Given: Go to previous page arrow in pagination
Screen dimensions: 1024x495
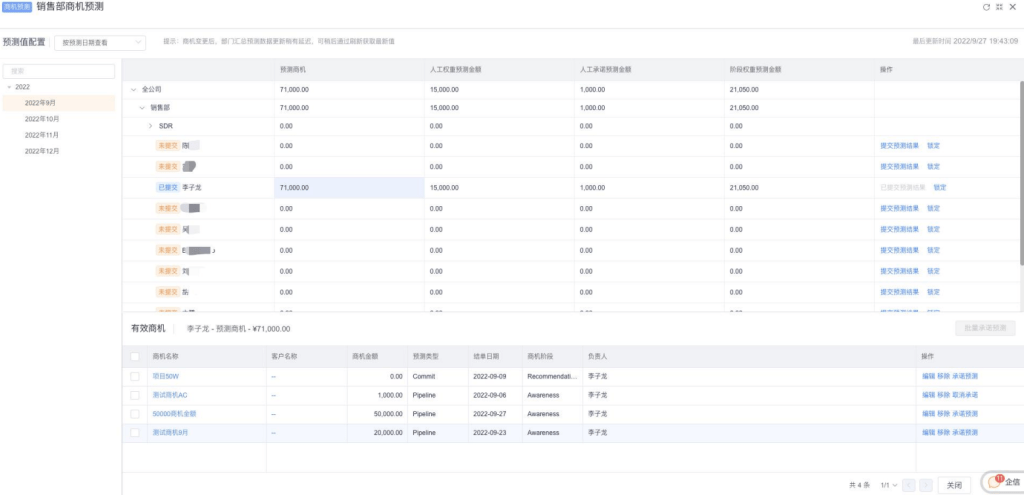Looking at the screenshot, I should click(x=909, y=485).
